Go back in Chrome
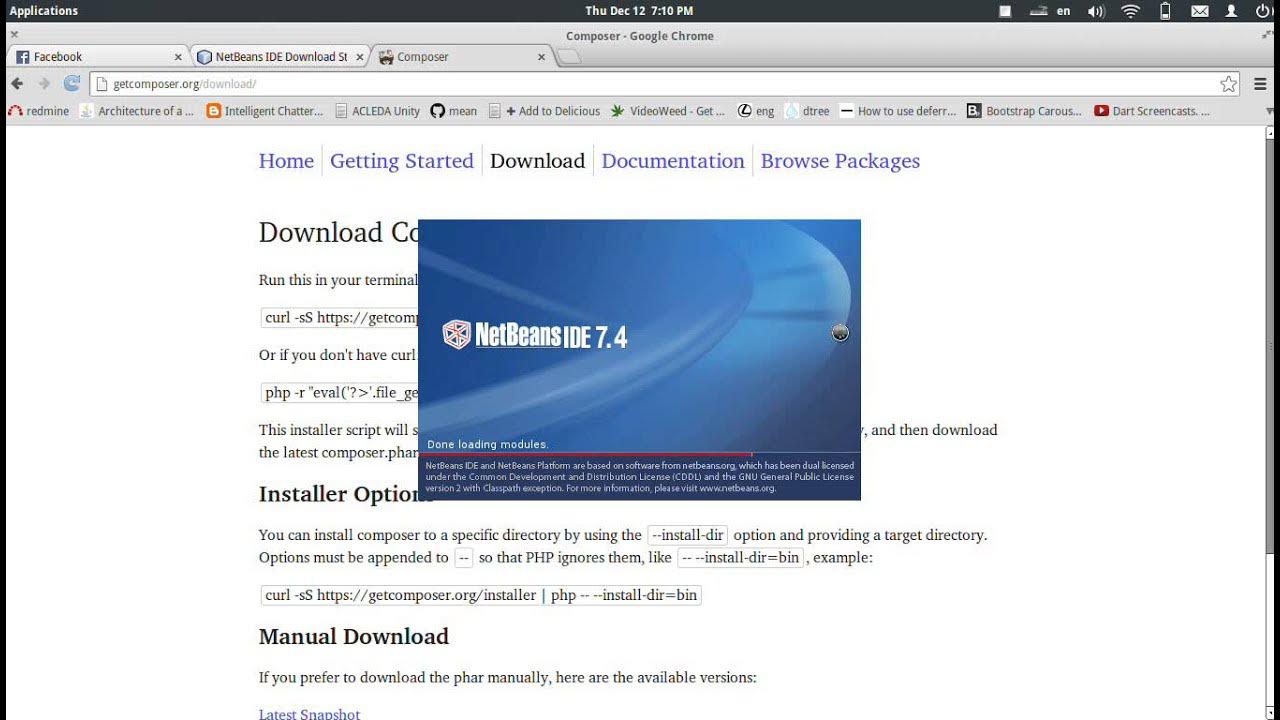 [x=17, y=84]
